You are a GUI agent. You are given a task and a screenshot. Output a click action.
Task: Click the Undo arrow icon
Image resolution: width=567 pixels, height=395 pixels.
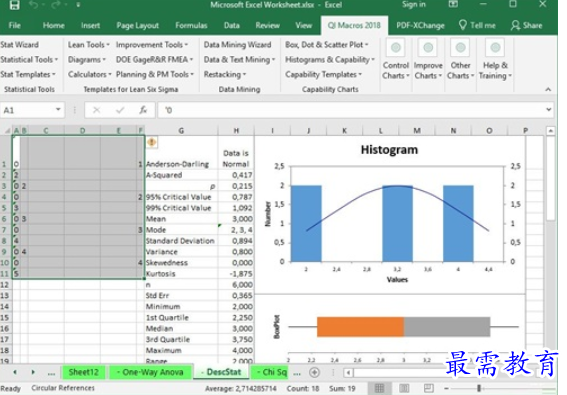coord(33,5)
